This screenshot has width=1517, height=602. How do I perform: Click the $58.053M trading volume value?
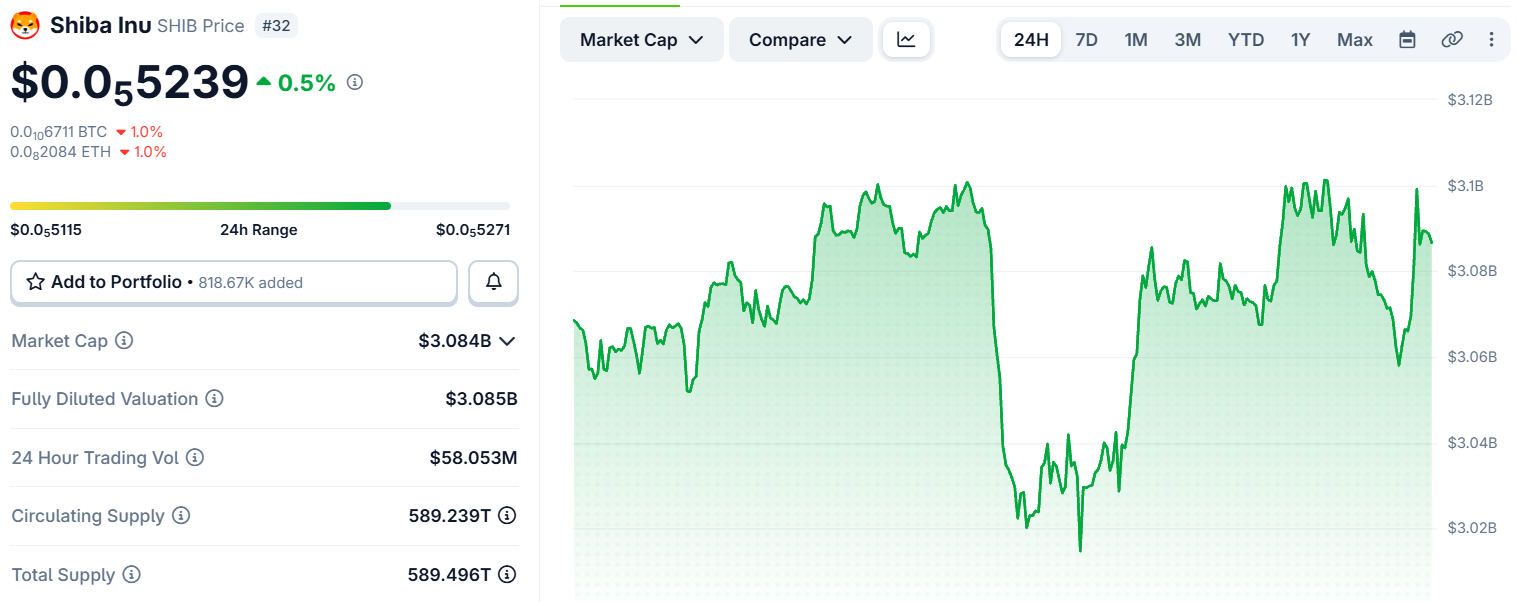[x=473, y=458]
